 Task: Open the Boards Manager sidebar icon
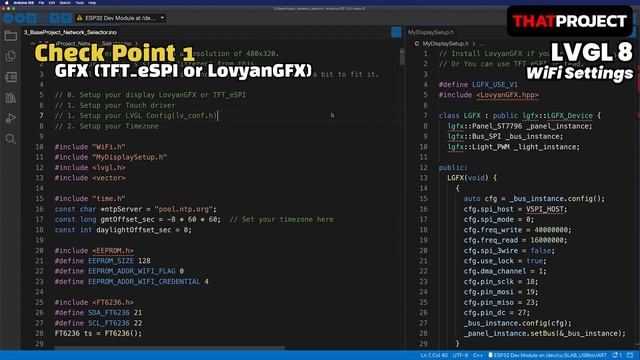(11, 77)
